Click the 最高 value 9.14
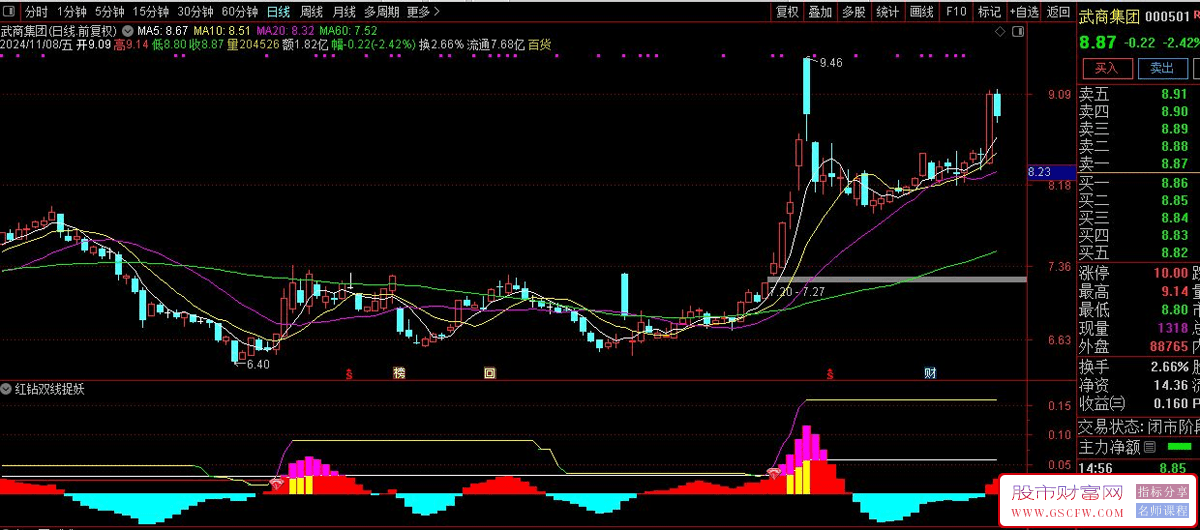Image resolution: width=1200 pixels, height=530 pixels. pos(1174,292)
